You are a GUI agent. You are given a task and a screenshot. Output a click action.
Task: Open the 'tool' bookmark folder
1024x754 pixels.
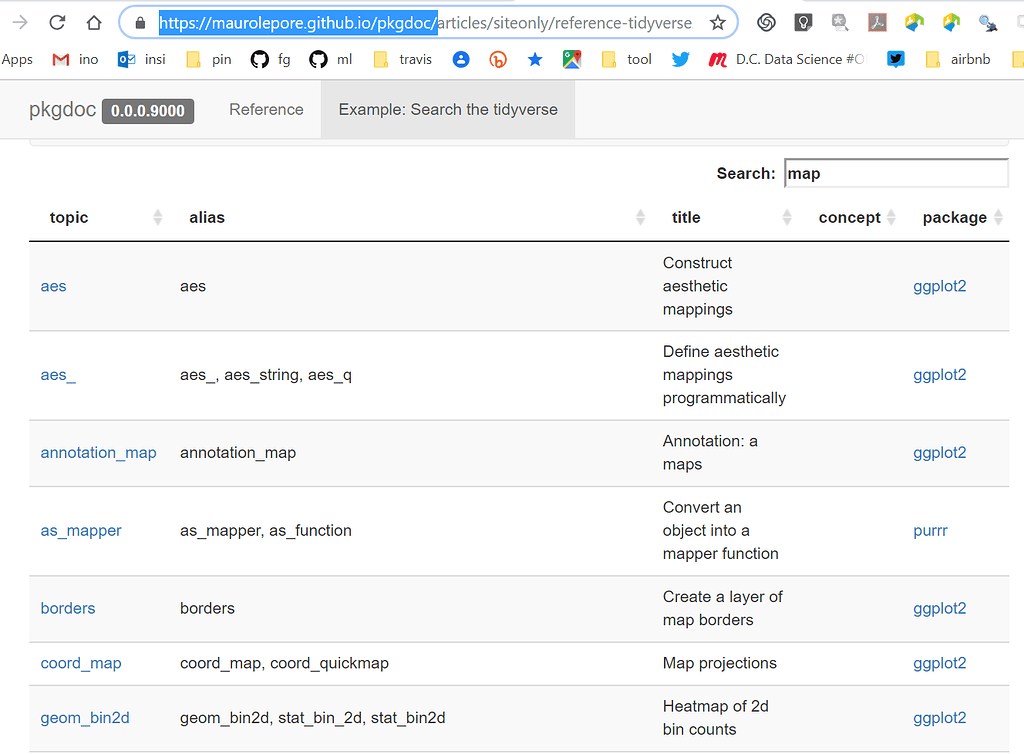tap(626, 59)
